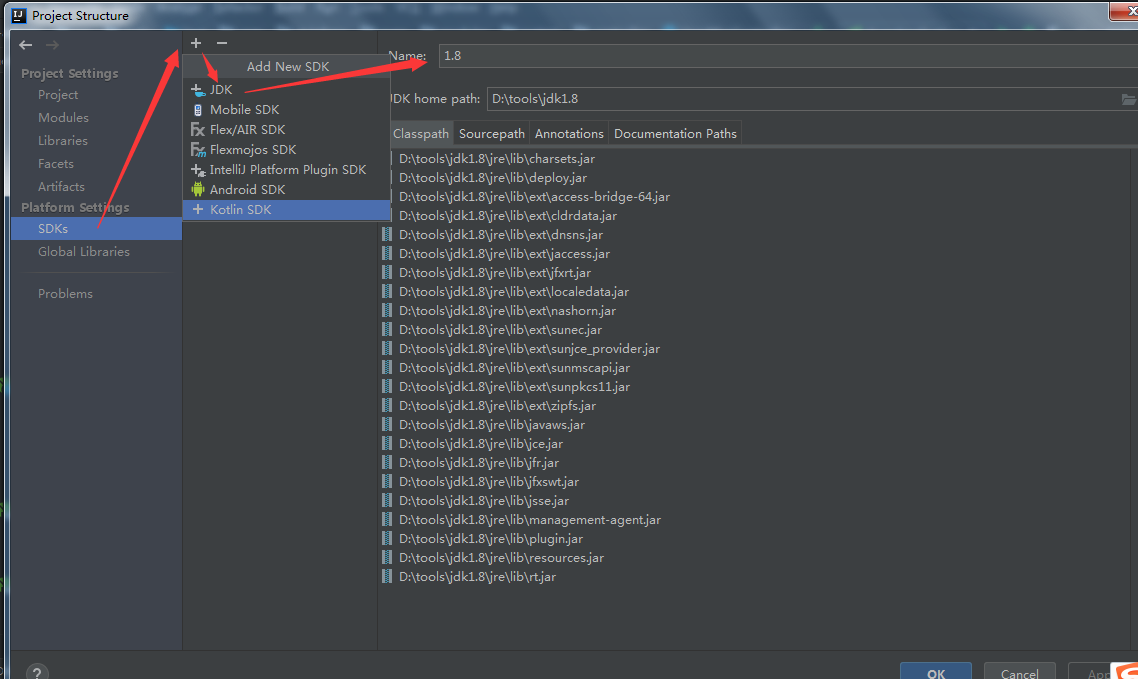Click jar icon beside zipfs.jar
This screenshot has height=679, width=1138.
coord(387,406)
